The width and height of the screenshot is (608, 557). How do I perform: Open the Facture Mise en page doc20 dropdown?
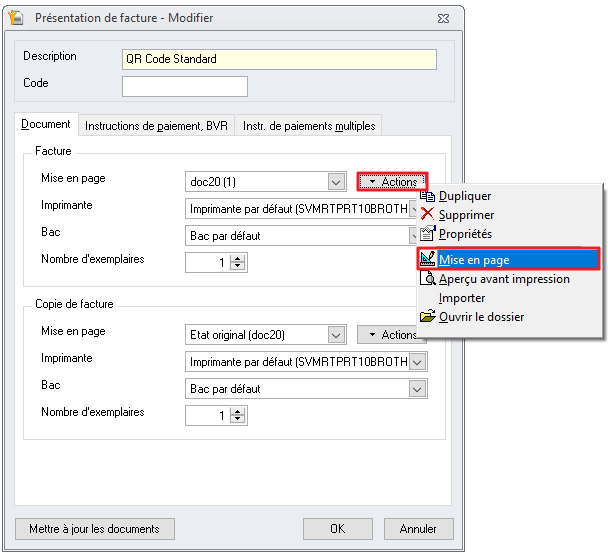coord(337,182)
